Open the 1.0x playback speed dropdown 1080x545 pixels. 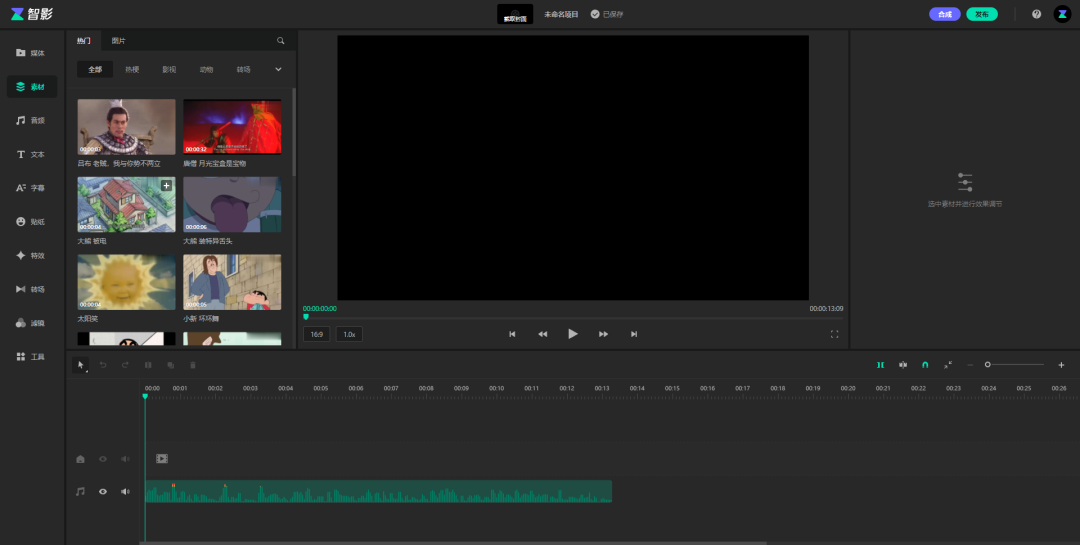point(349,334)
